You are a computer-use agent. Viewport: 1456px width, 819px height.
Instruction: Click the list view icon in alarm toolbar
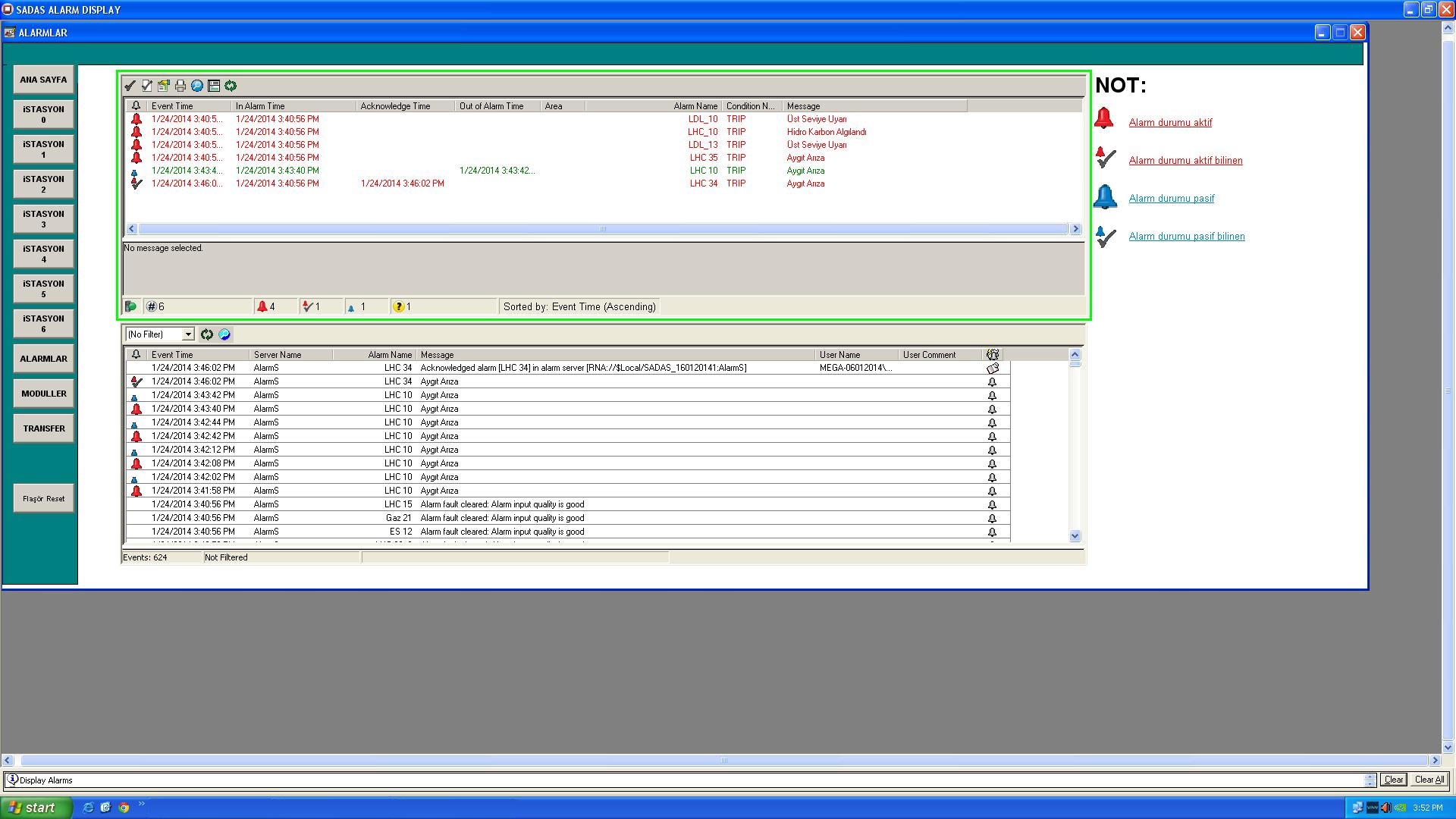(x=214, y=86)
